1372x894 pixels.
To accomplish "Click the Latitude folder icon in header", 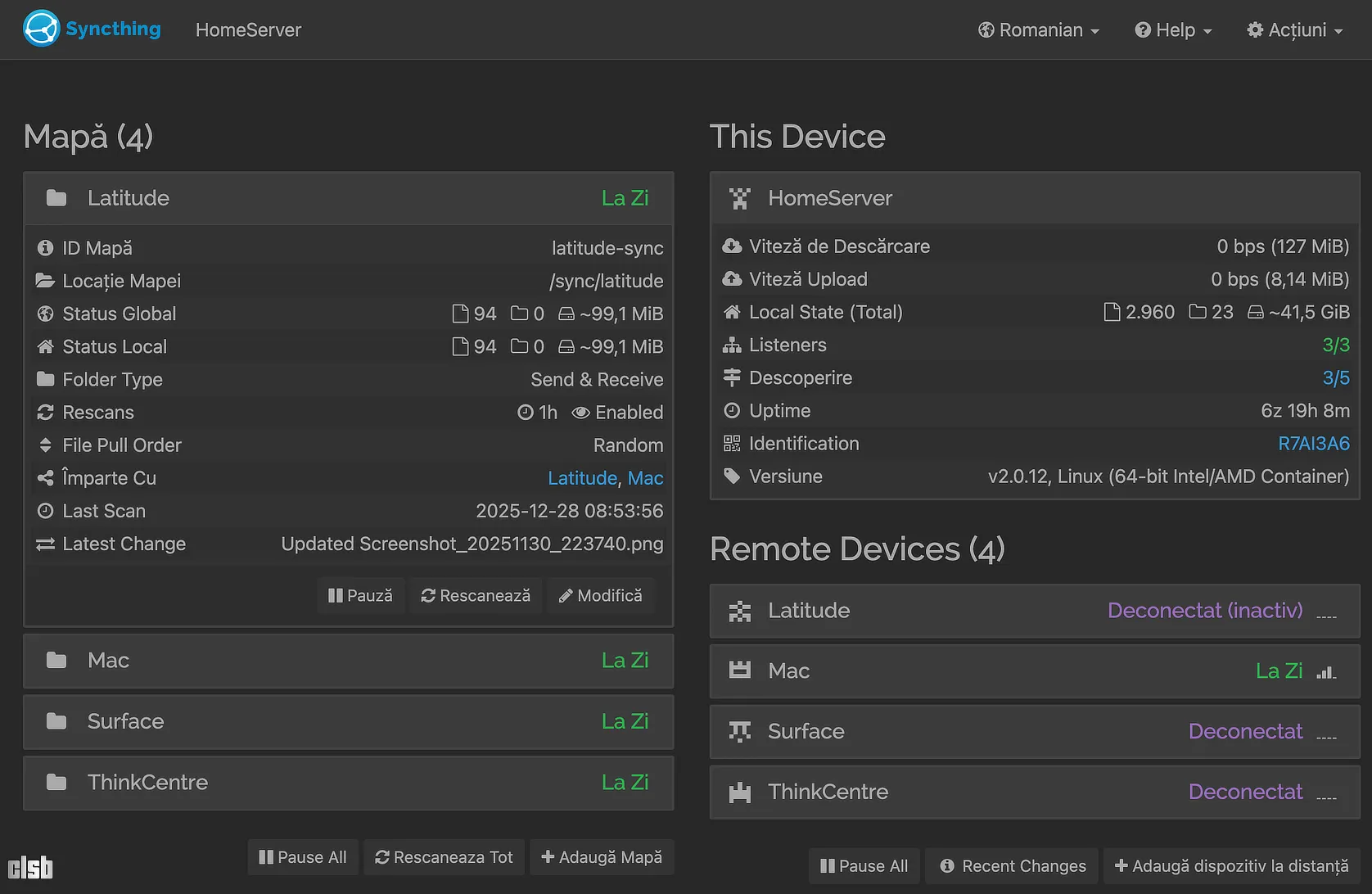I will pyautogui.click(x=56, y=198).
